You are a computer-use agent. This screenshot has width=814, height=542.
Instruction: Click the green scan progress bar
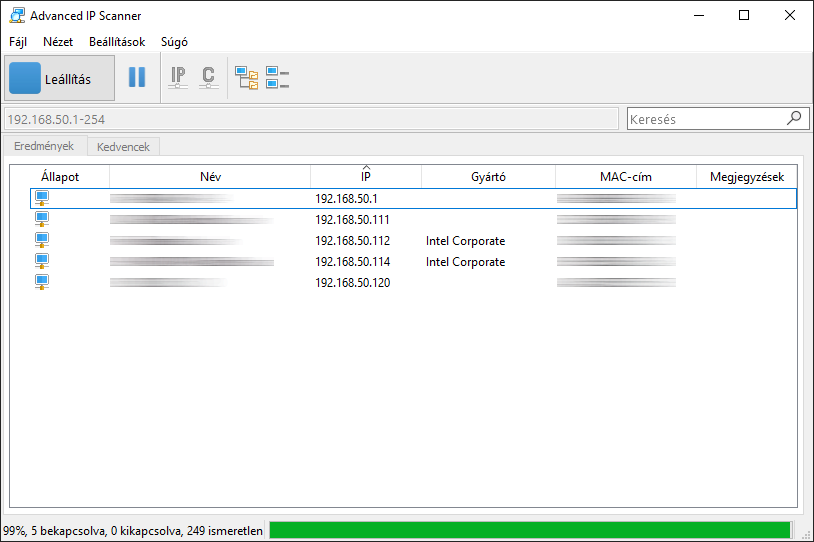530,530
